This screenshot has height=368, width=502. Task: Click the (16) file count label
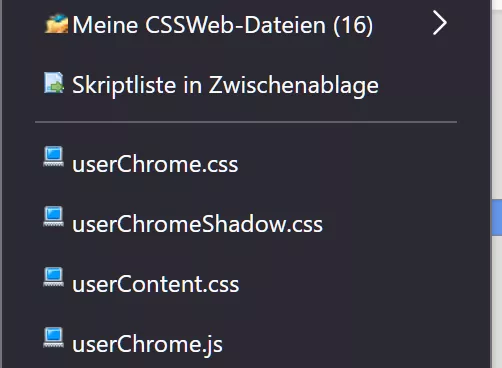click(x=353, y=25)
